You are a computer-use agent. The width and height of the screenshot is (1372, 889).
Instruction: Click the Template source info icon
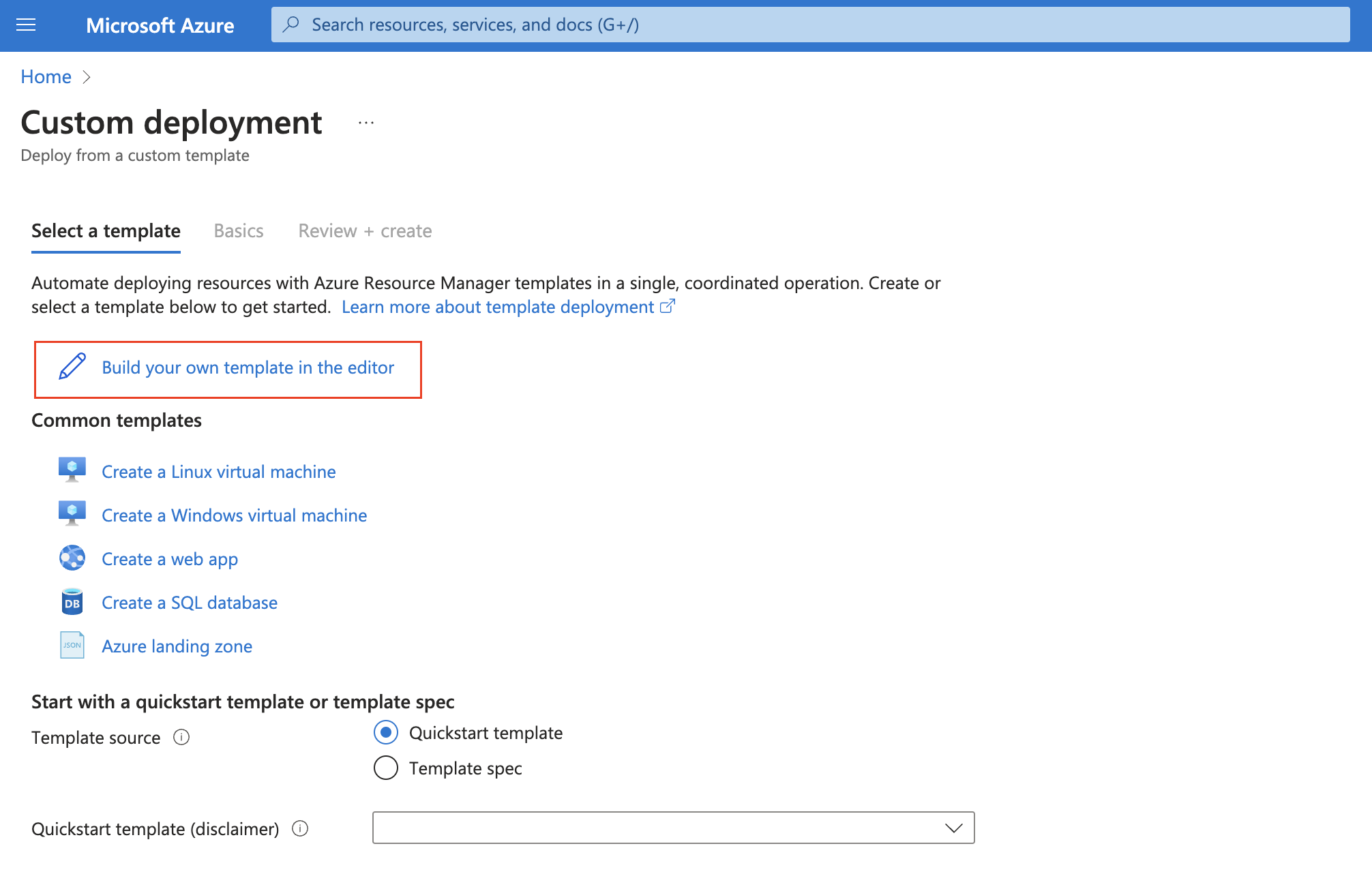(181, 737)
